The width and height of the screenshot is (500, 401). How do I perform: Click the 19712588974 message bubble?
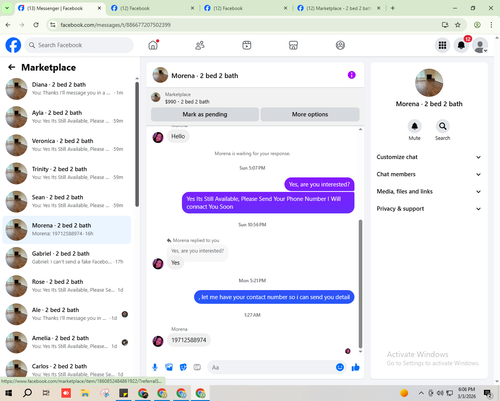189,340
